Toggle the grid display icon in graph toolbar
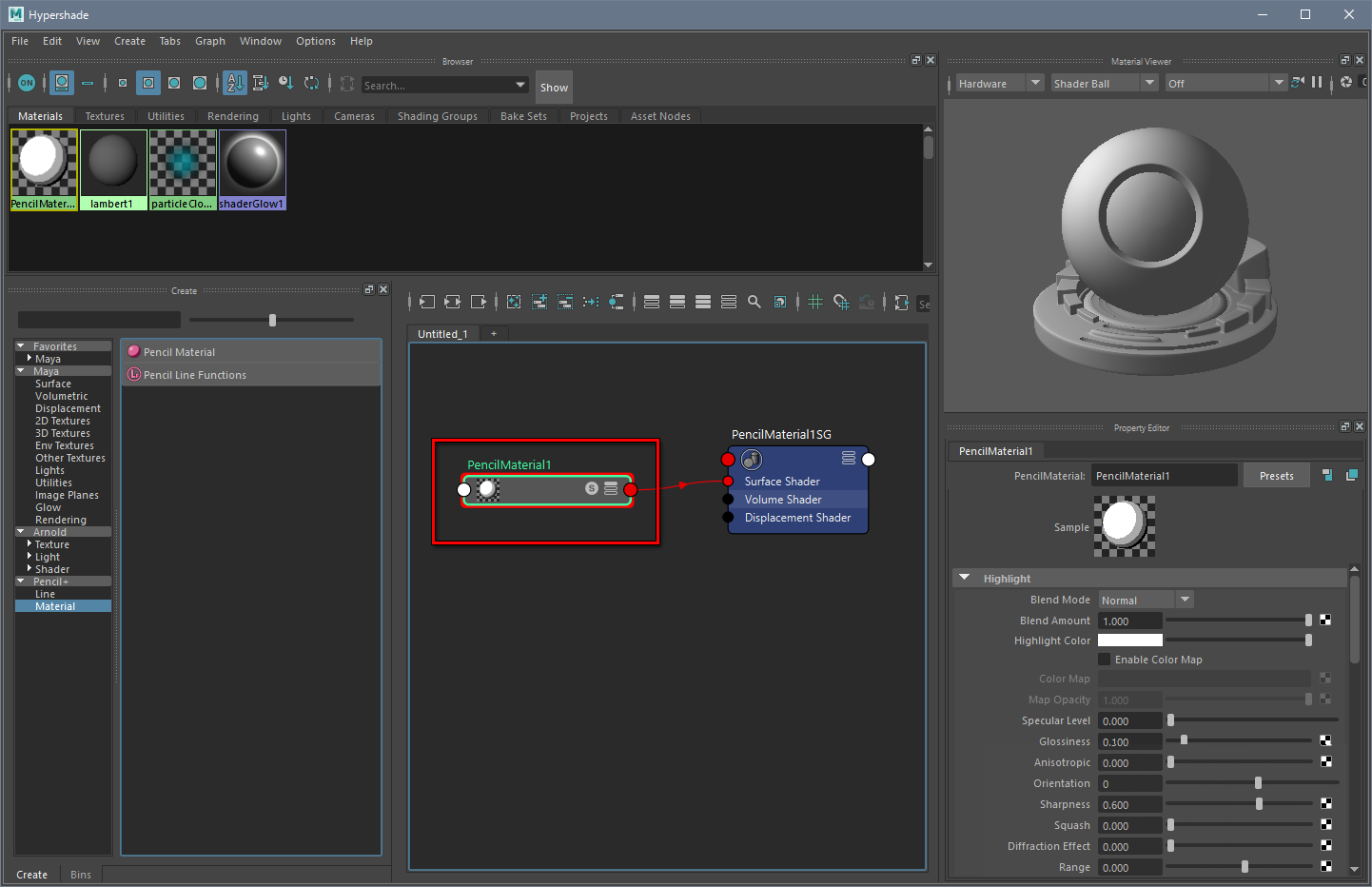Viewport: 1372px width, 887px height. coord(815,302)
